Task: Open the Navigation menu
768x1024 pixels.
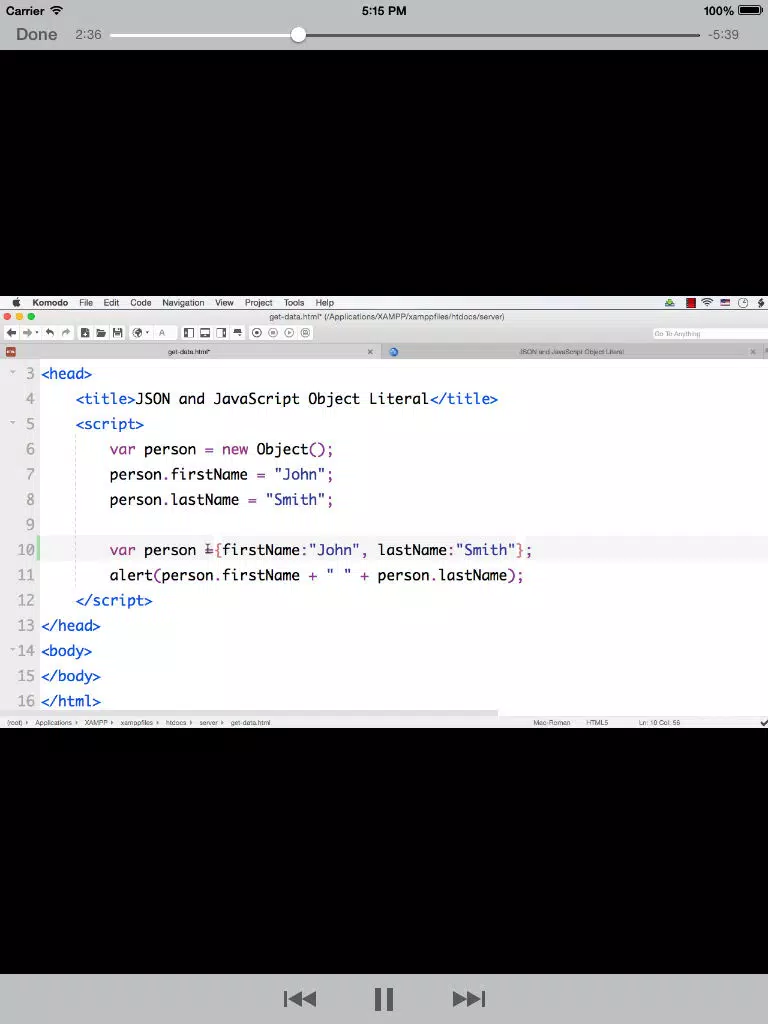Action: pos(183,302)
